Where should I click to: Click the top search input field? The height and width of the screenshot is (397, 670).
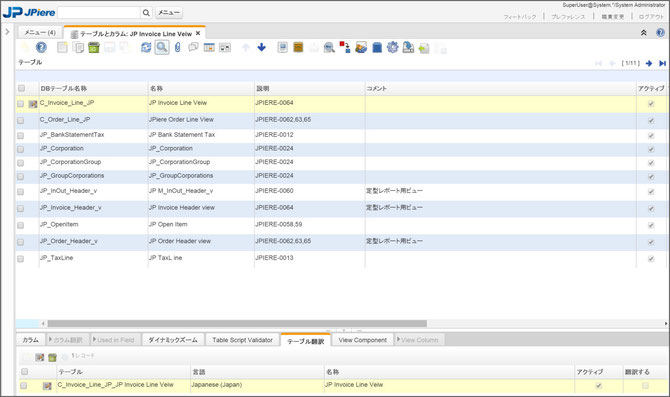(99, 13)
